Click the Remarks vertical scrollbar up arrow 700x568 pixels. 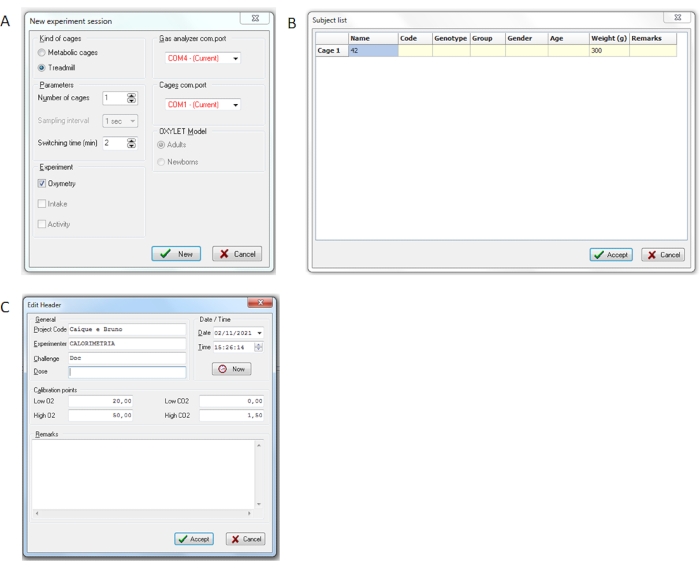[x=258, y=445]
